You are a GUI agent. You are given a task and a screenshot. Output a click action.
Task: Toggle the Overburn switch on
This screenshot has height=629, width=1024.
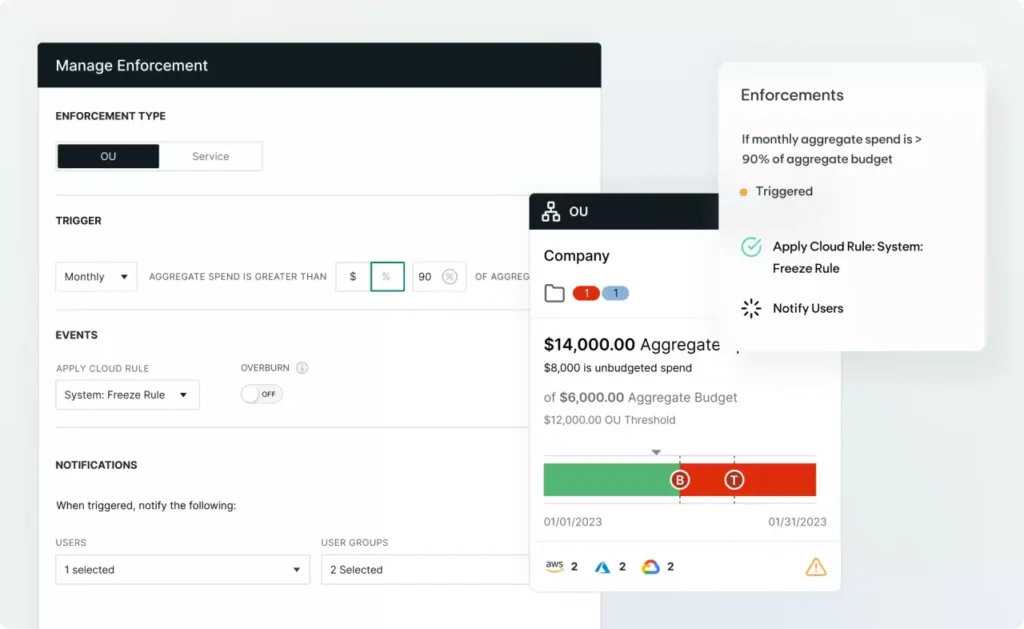point(262,394)
